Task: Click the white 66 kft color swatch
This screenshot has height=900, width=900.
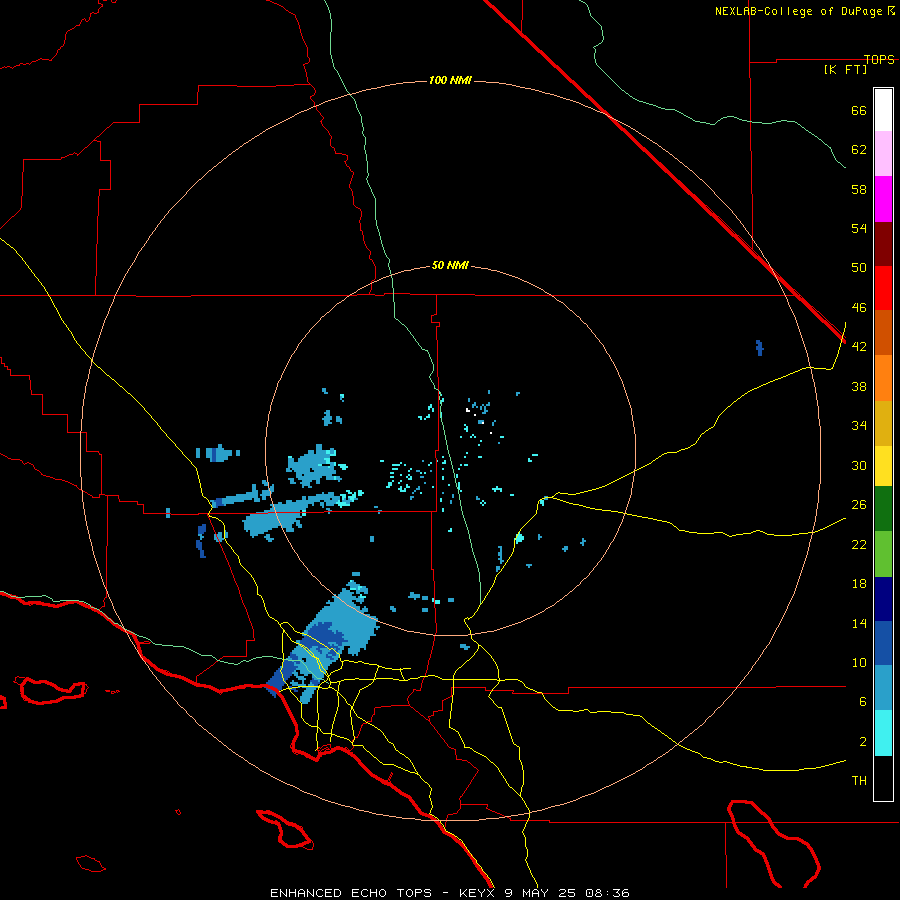Action: pos(883,110)
